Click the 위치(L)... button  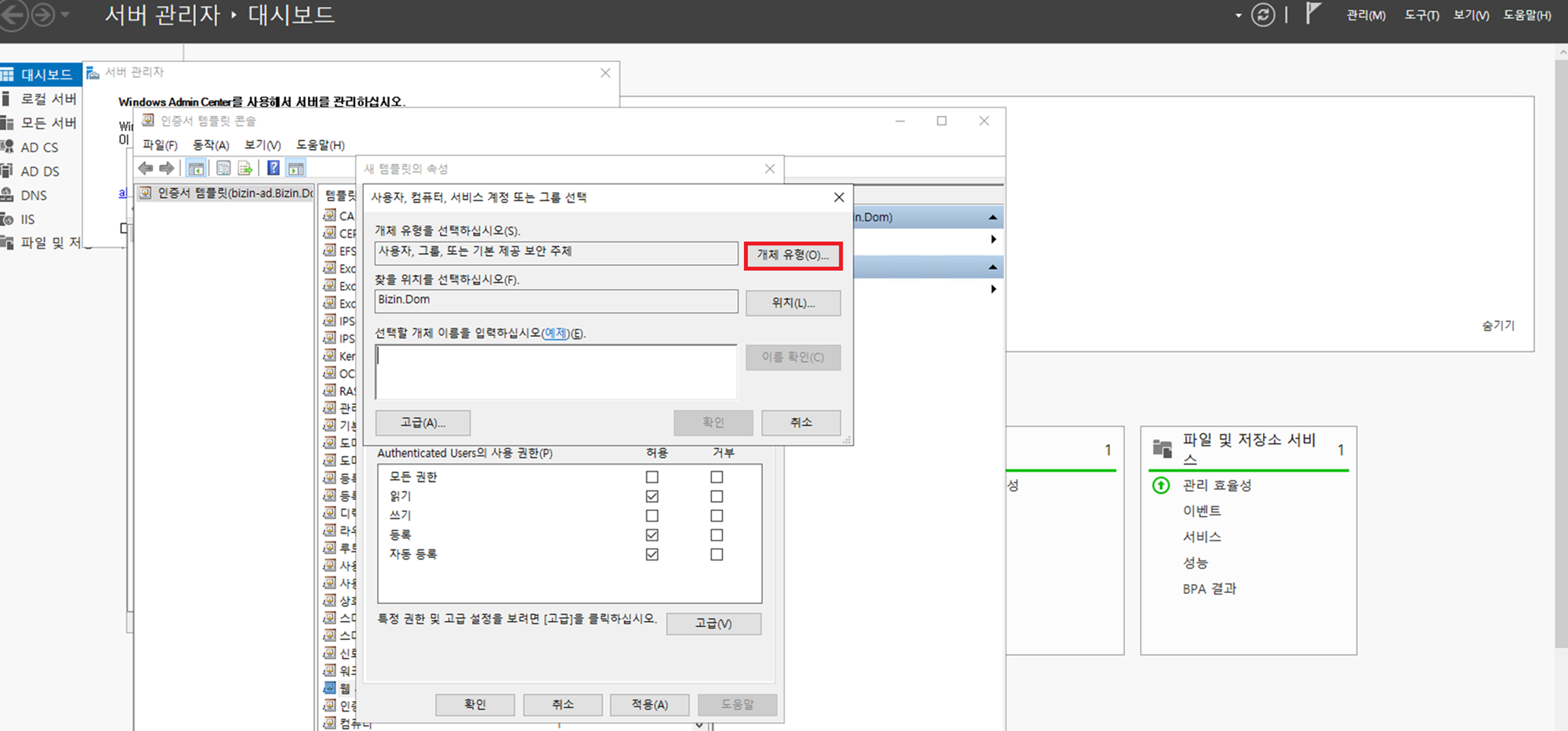(793, 303)
